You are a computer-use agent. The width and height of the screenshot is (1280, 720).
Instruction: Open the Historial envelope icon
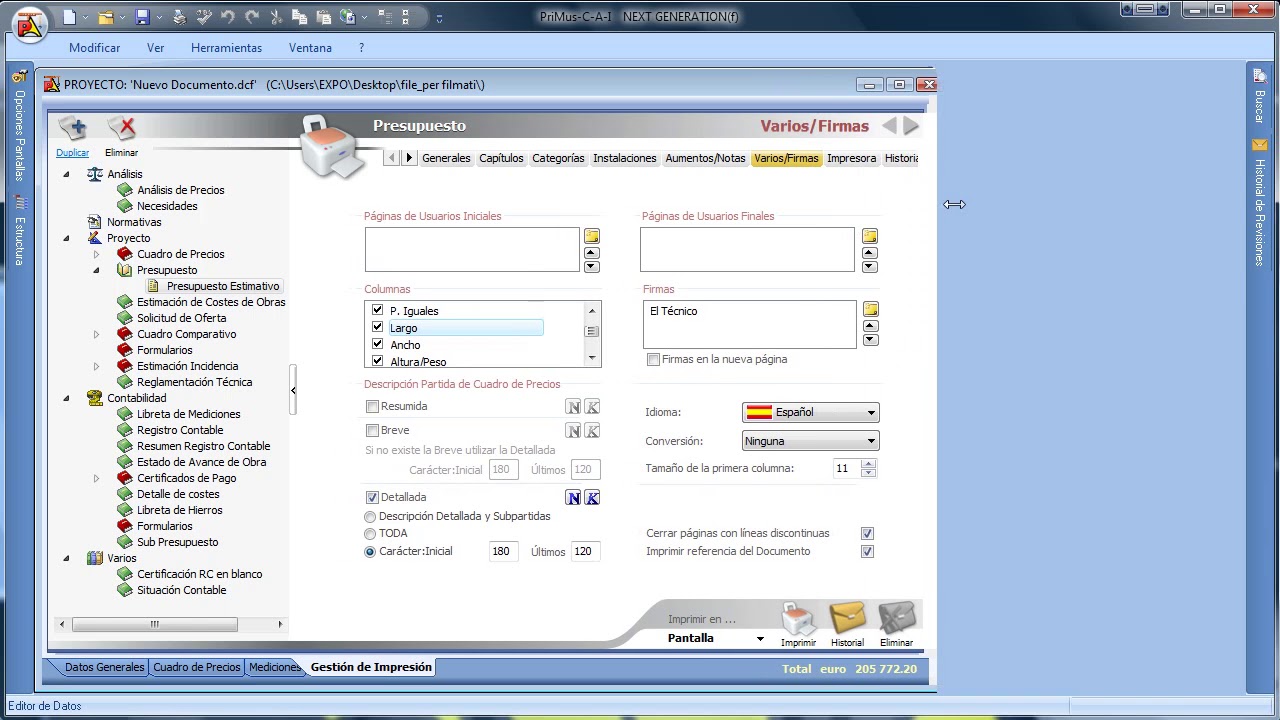(847, 620)
